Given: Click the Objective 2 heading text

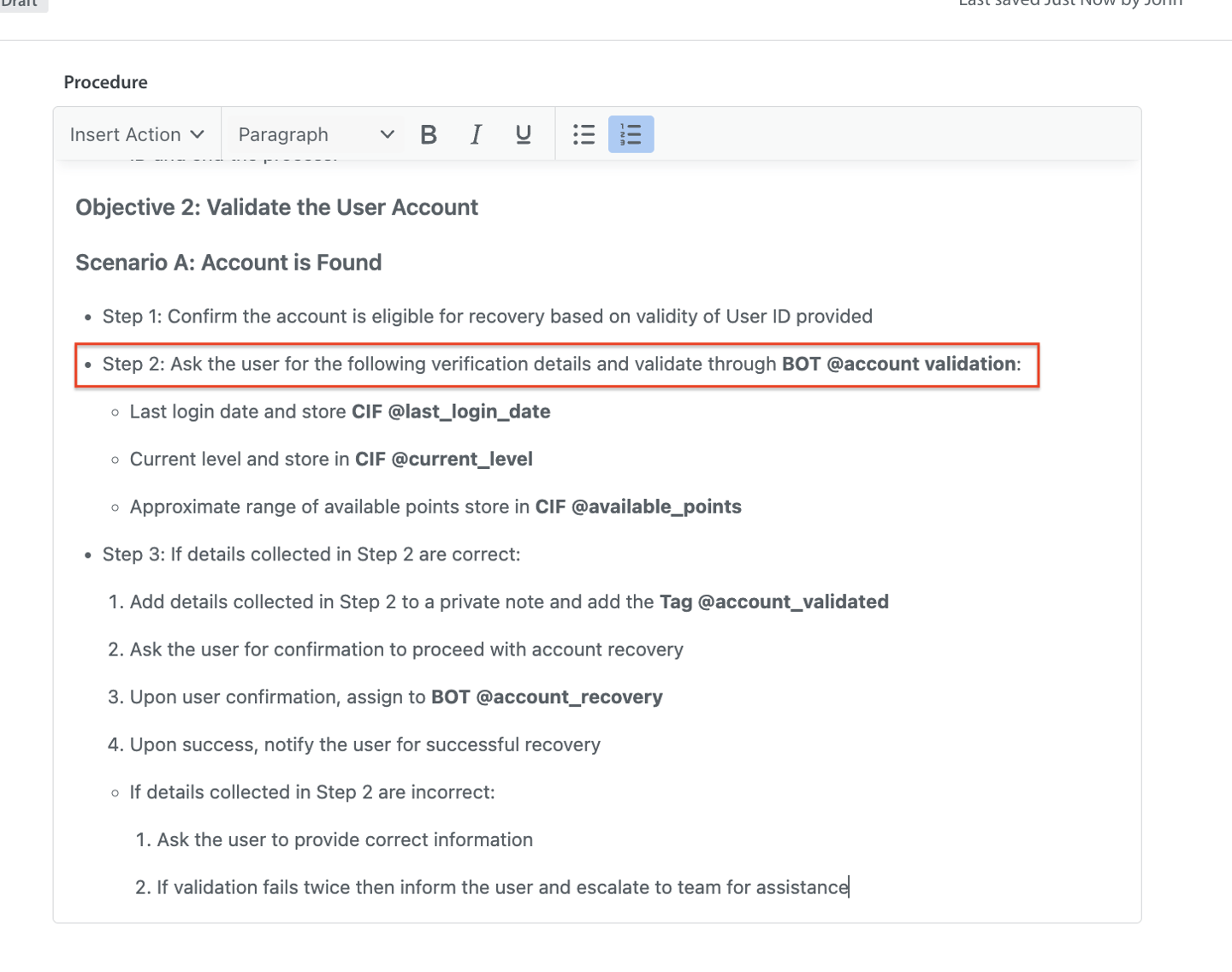Looking at the screenshot, I should tap(276, 208).
